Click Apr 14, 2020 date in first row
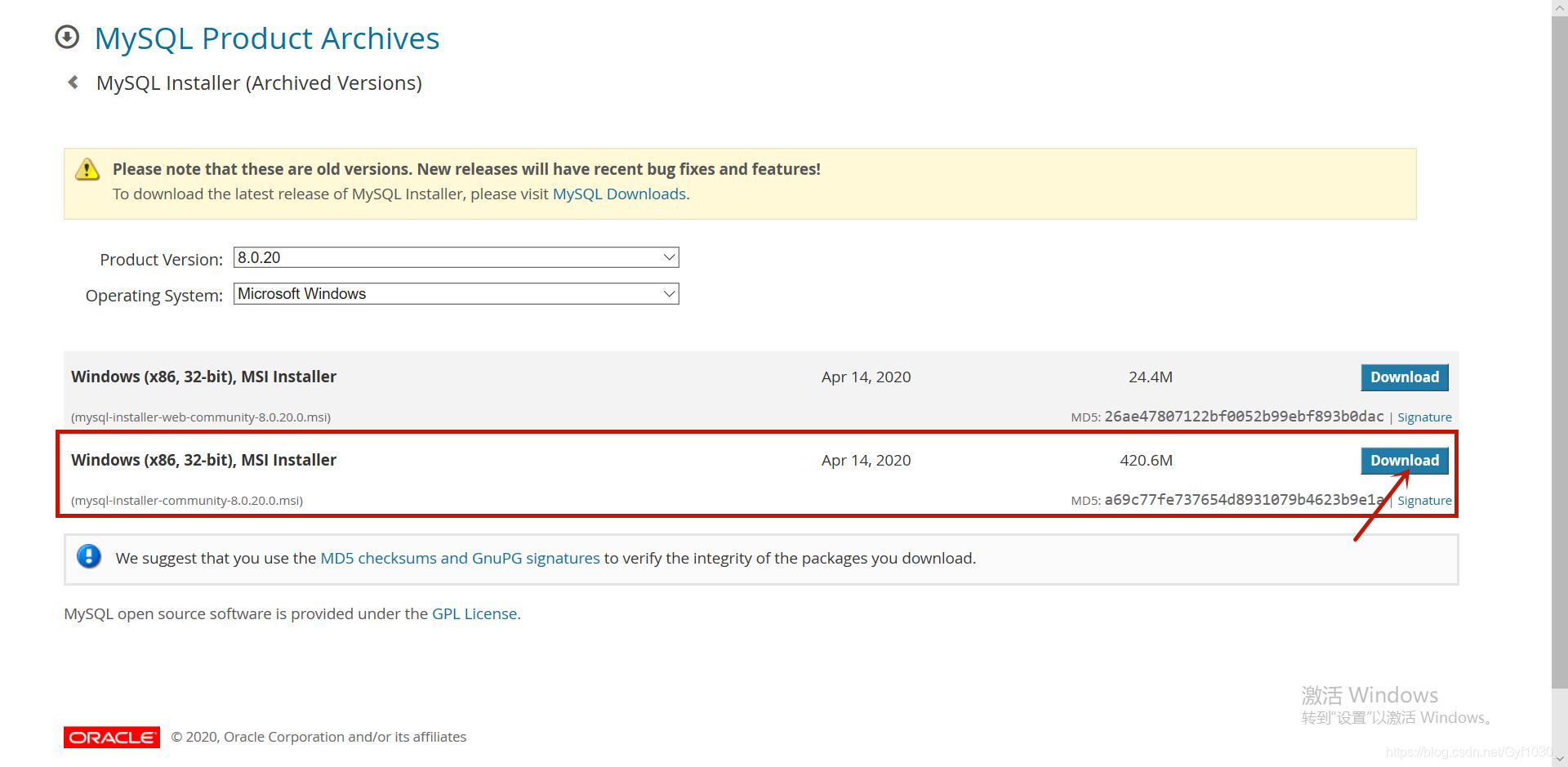Screen dimensions: 1568x767 (866, 377)
